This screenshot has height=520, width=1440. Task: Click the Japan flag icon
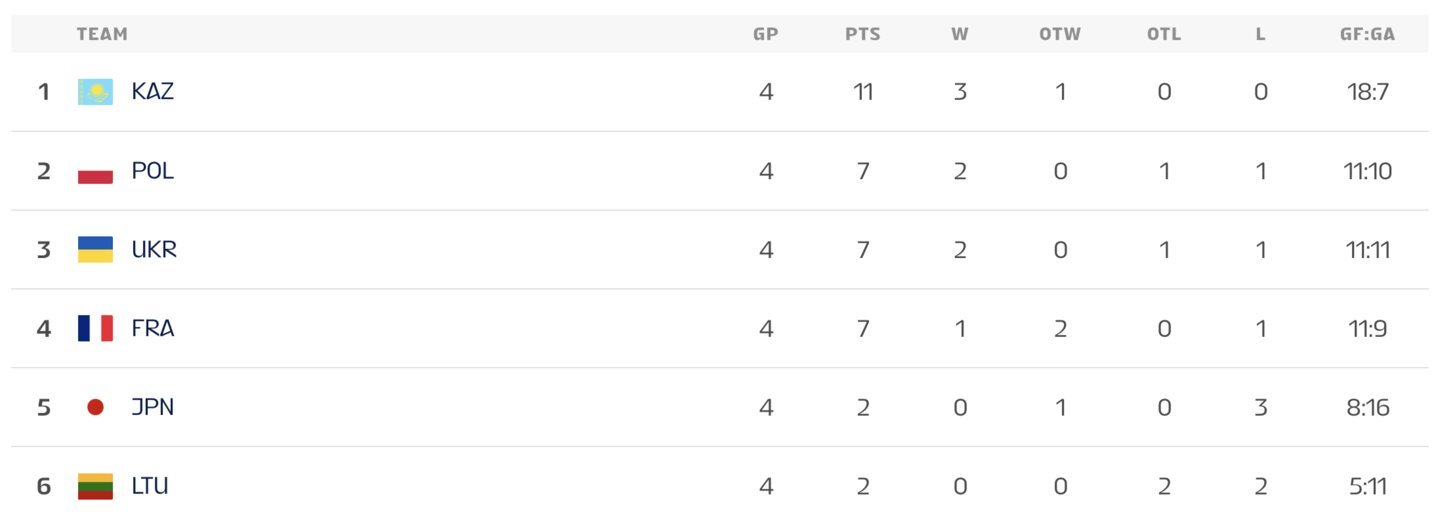95,407
